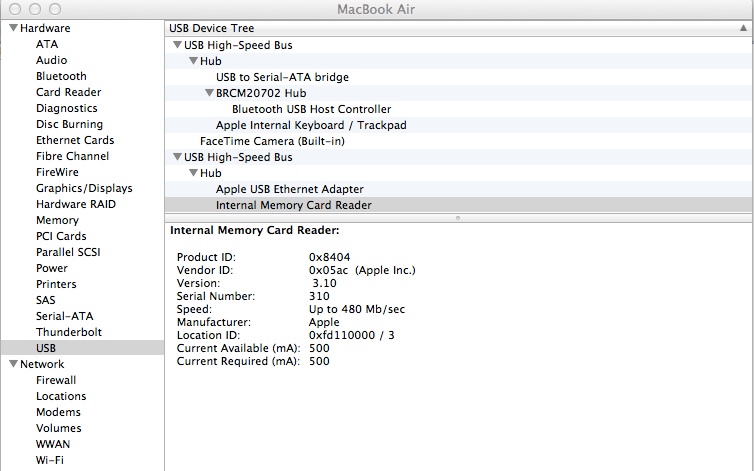Select the highlighted USB sidebar item
Screen dimensions: 754x471
click(82, 347)
